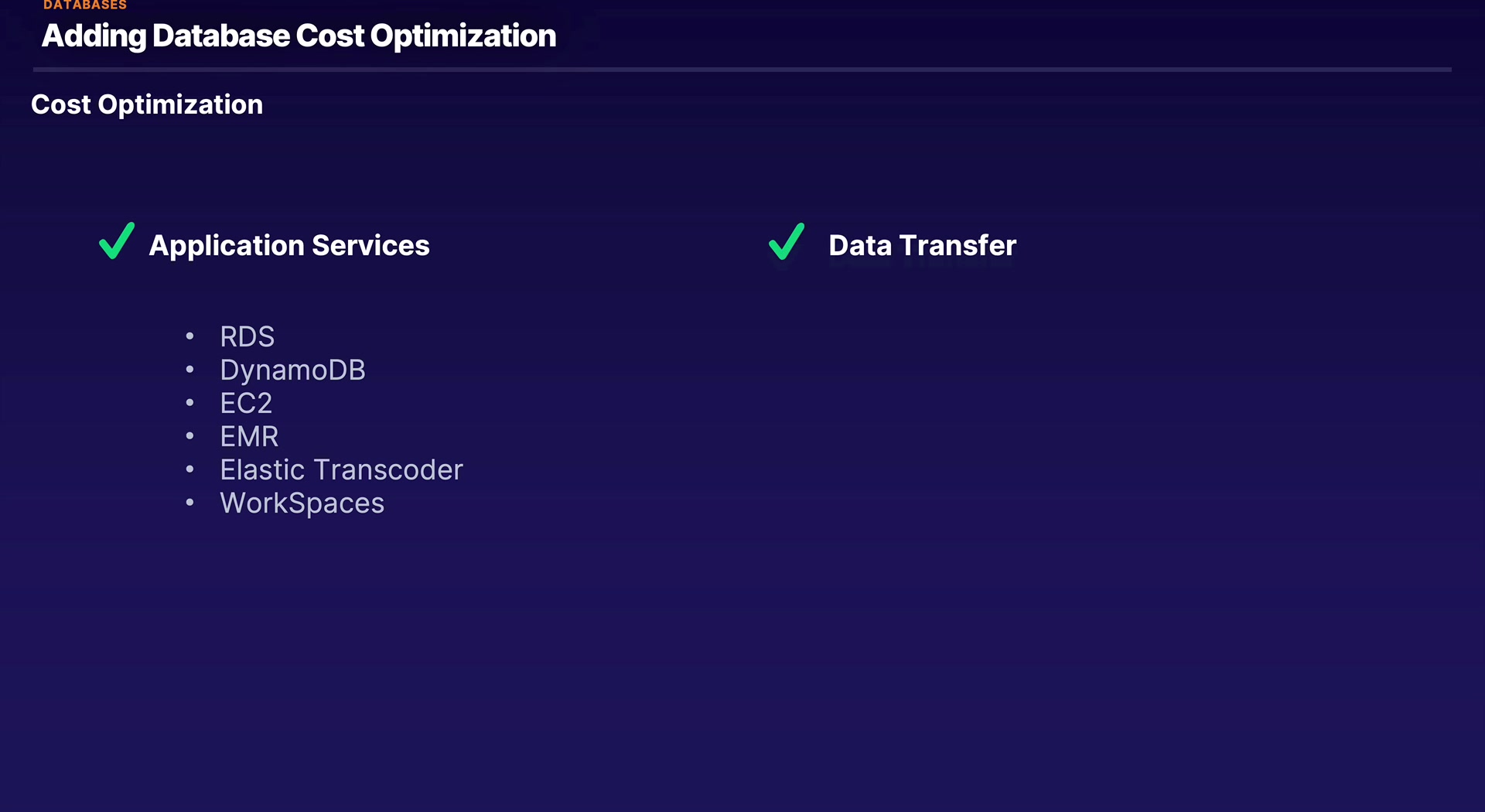1485x812 pixels.
Task: Select the Application Services heading
Action: (x=288, y=246)
